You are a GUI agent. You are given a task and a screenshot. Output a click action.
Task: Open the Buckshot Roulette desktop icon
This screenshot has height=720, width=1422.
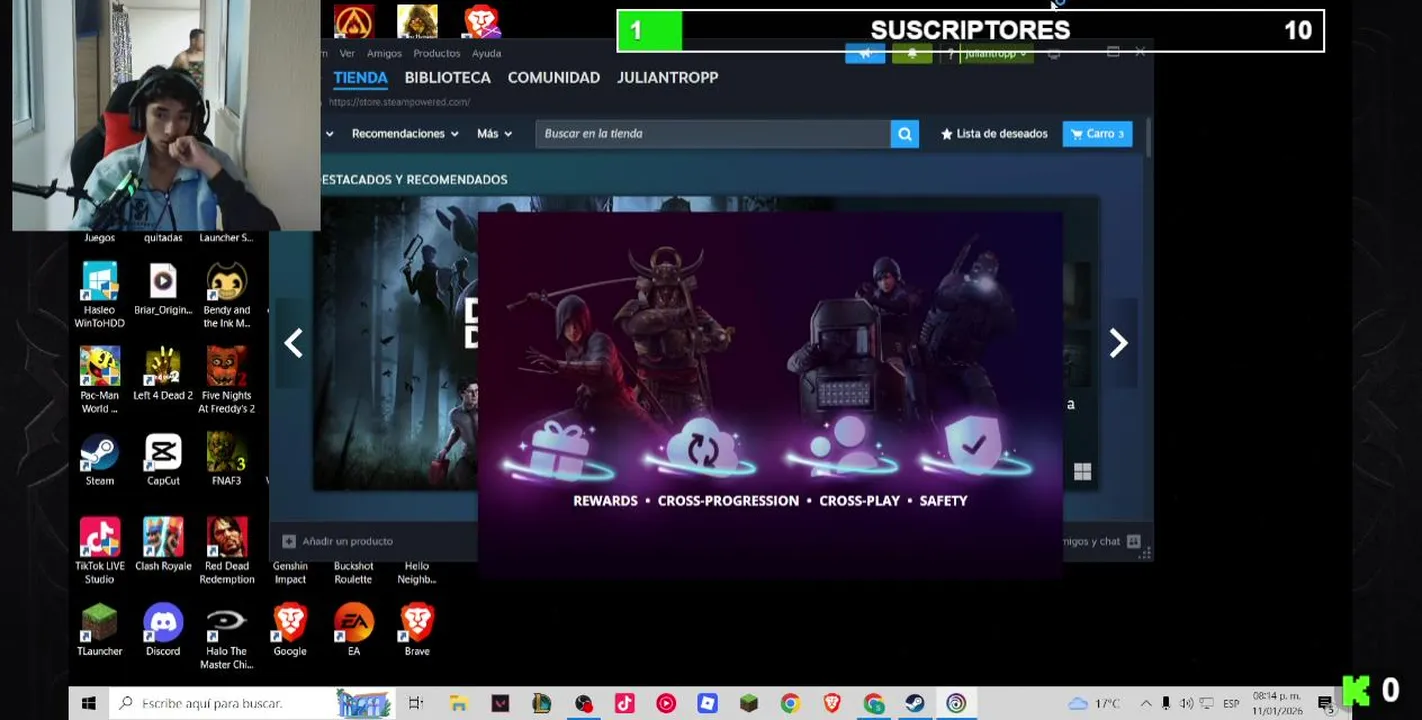coord(353,572)
